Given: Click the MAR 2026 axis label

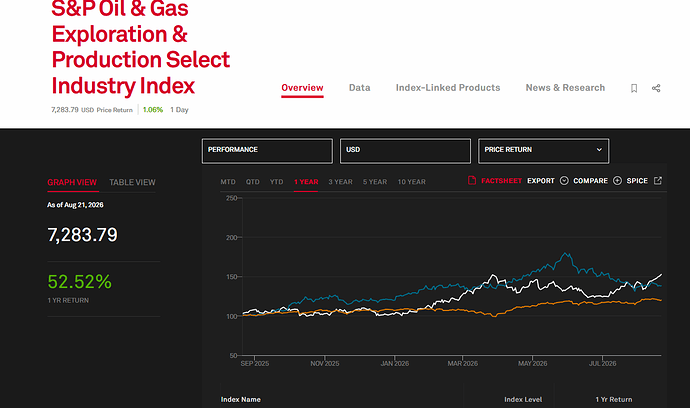Looking at the screenshot, I should (x=462, y=364).
